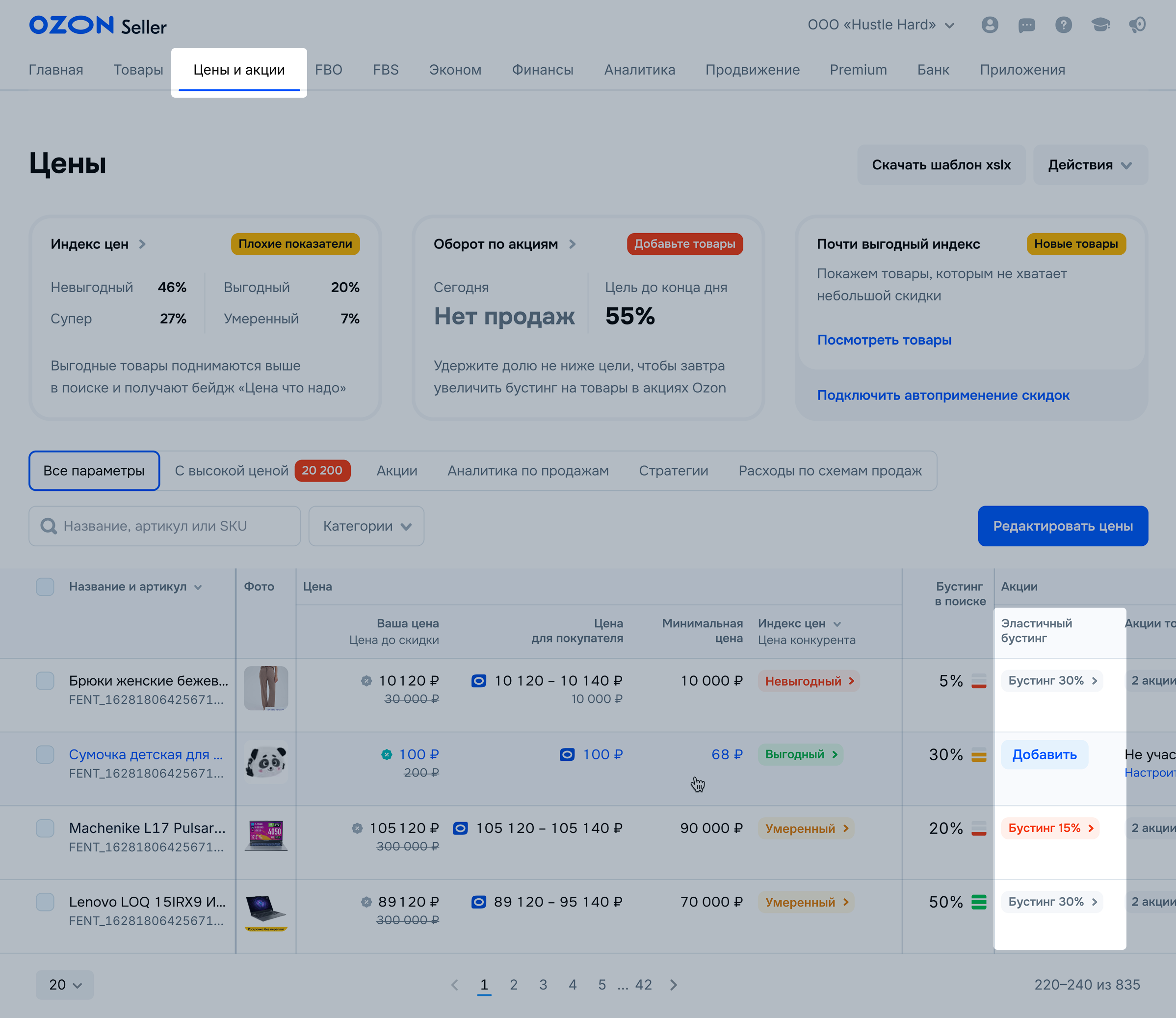Open the Категории dropdown
The image size is (1176, 1018).
pyautogui.click(x=366, y=526)
